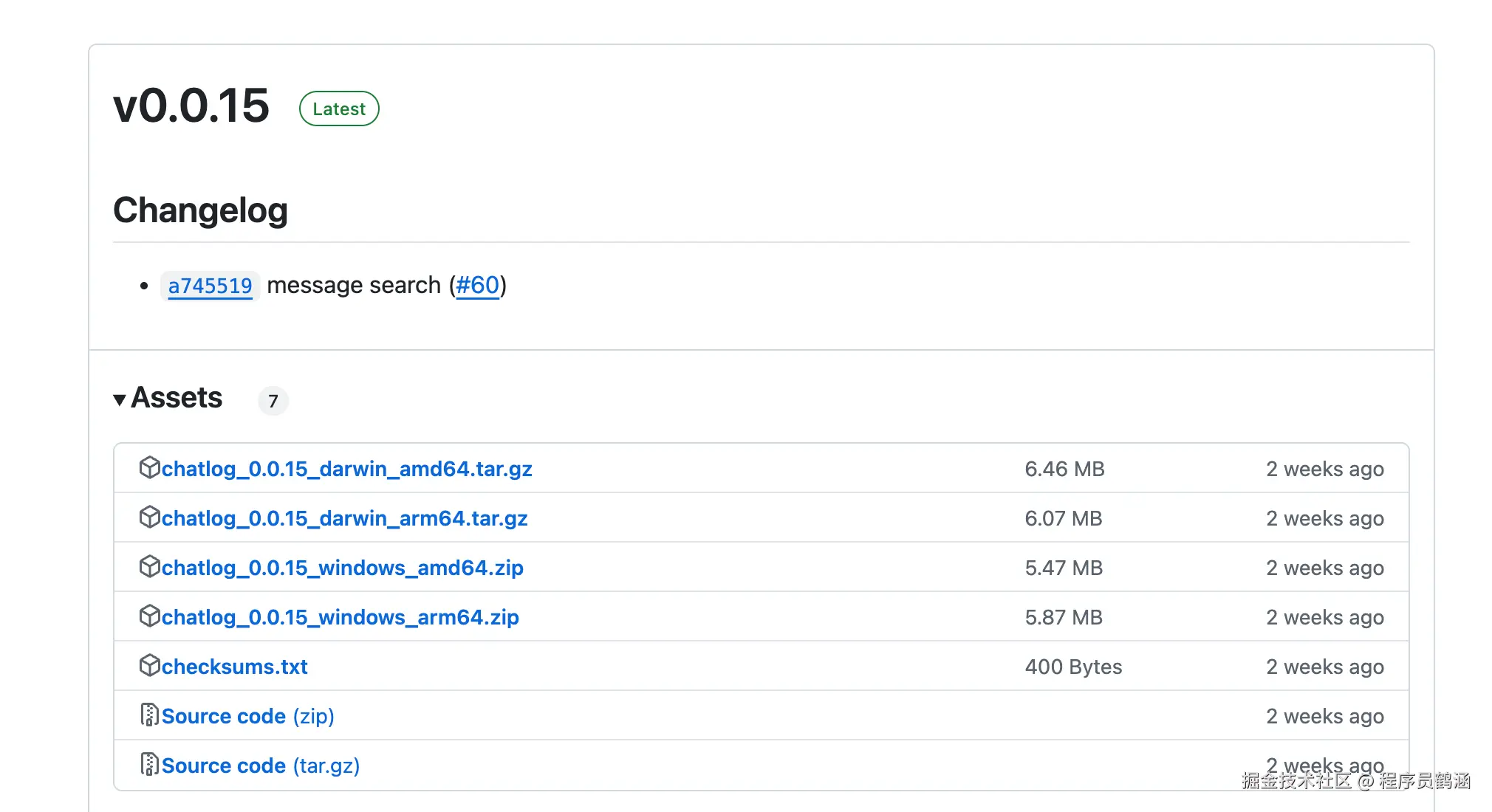Click package icon beside checksums.txt
Image resolution: width=1492 pixels, height=812 pixels.
point(149,666)
